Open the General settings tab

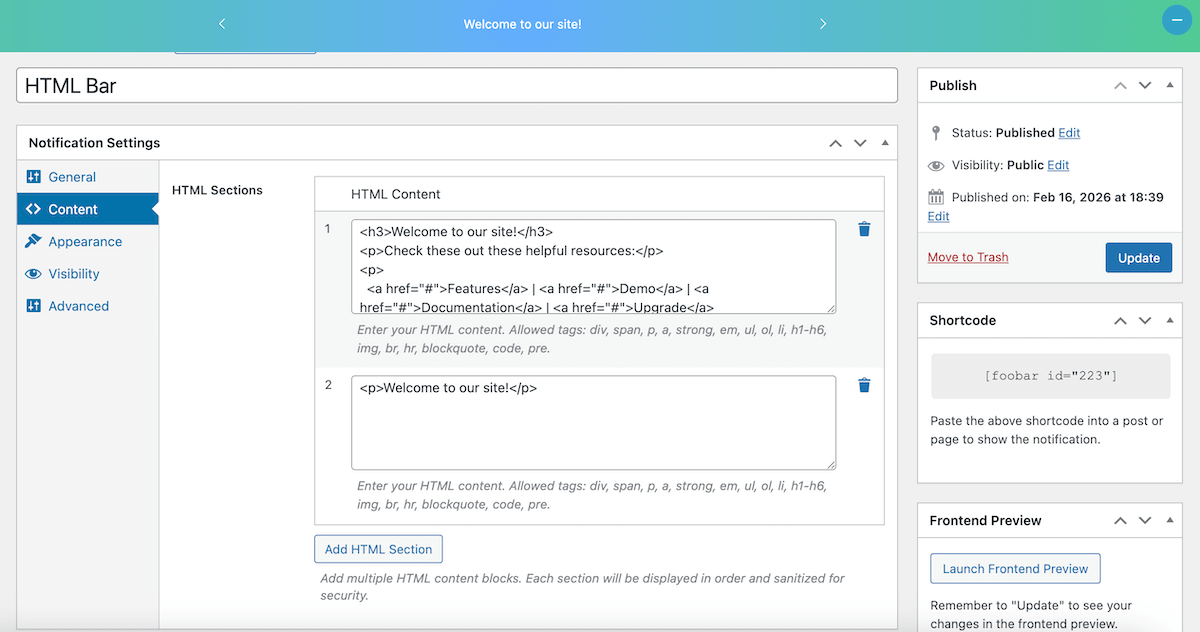click(x=72, y=177)
